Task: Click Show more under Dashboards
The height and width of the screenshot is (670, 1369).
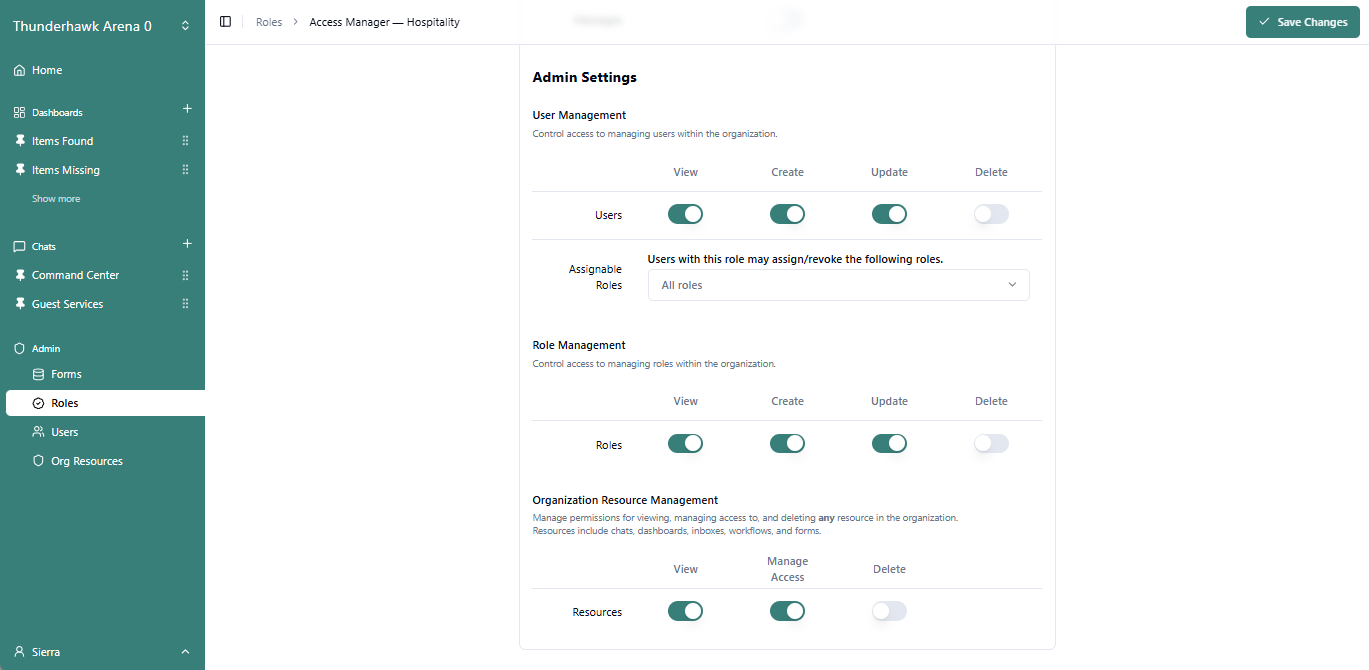Action: coord(56,199)
